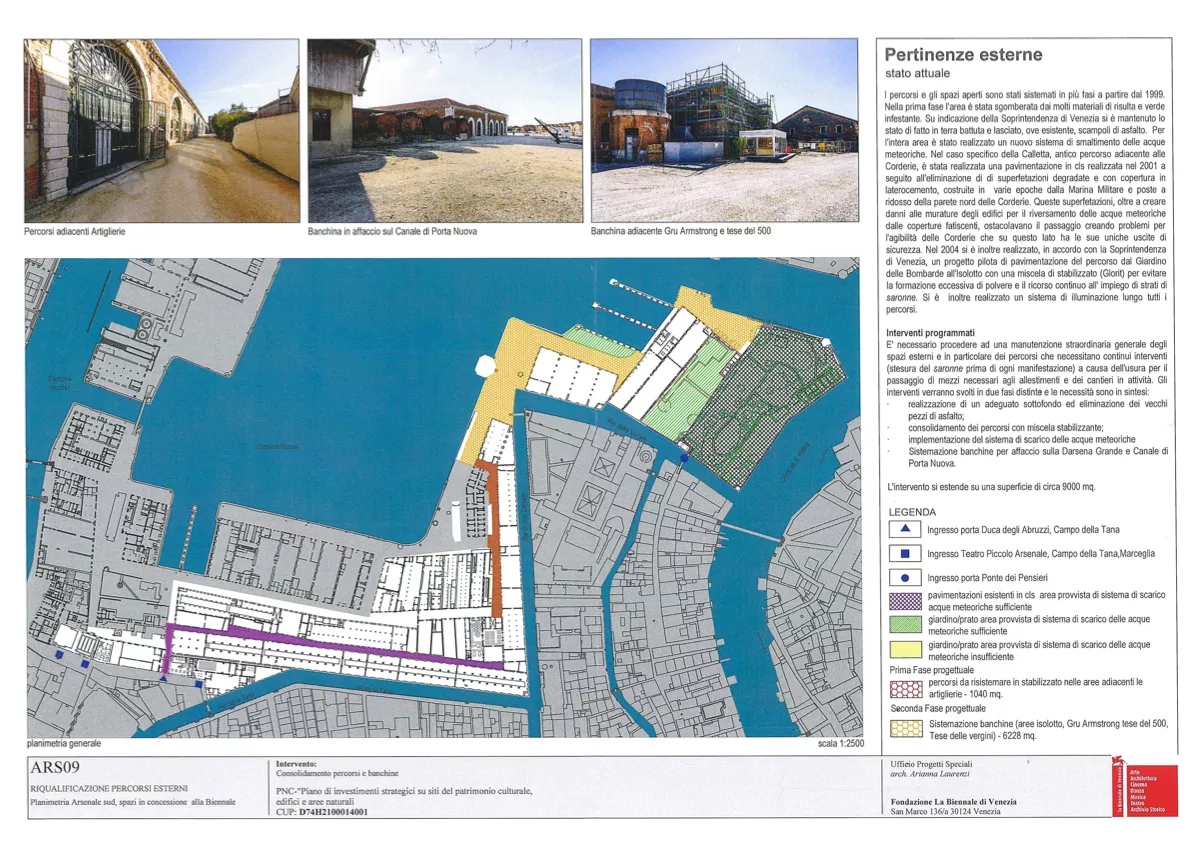Image resolution: width=1192 pixels, height=843 pixels.
Task: Click the sentence about "circa 9000 mq" surface
Action: coord(991,486)
